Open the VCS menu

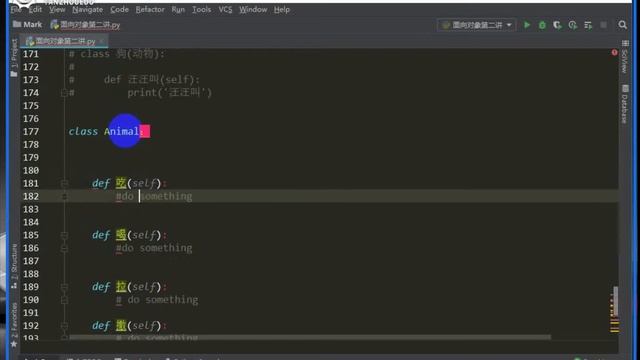225,9
